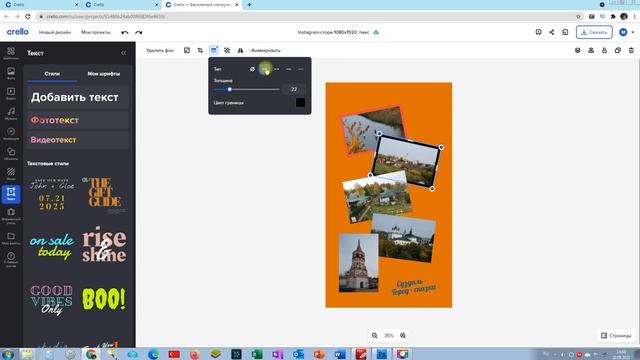
Task: Click the flip image icon in toolbar
Action: tap(240, 50)
